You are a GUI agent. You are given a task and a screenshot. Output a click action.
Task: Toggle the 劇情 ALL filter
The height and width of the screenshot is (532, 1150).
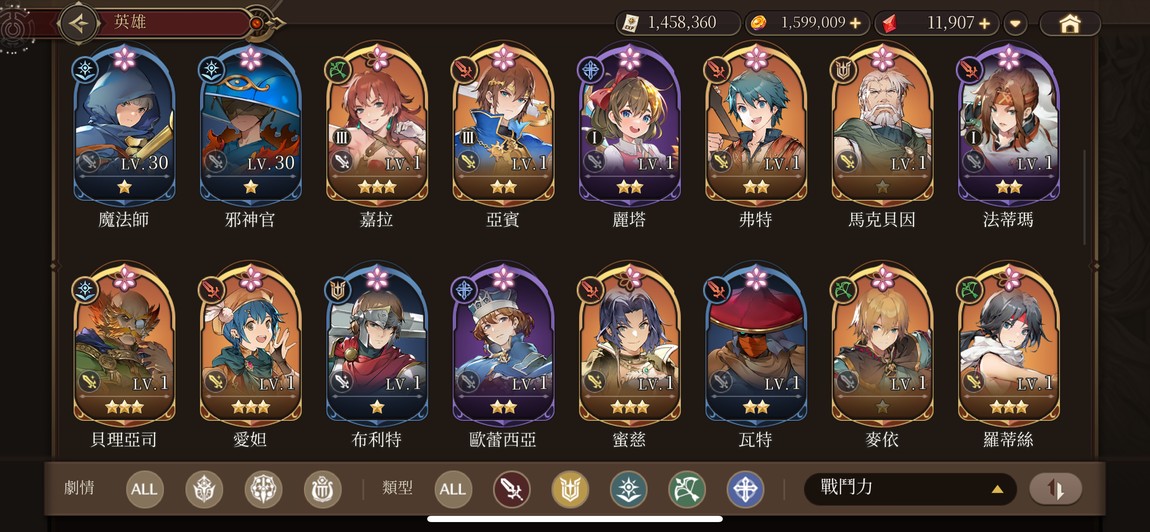[144, 489]
